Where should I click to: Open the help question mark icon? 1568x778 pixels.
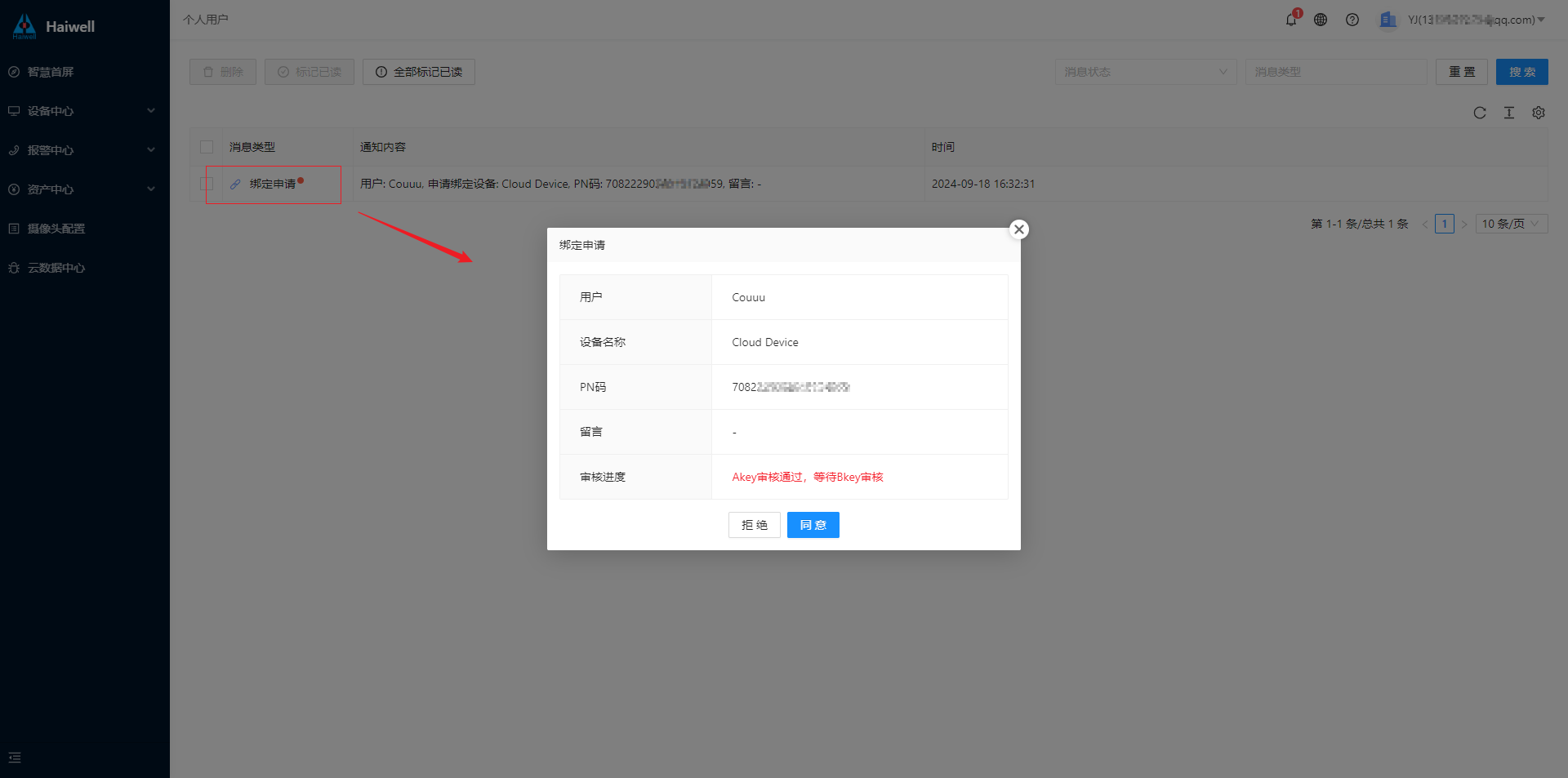coord(1352,20)
